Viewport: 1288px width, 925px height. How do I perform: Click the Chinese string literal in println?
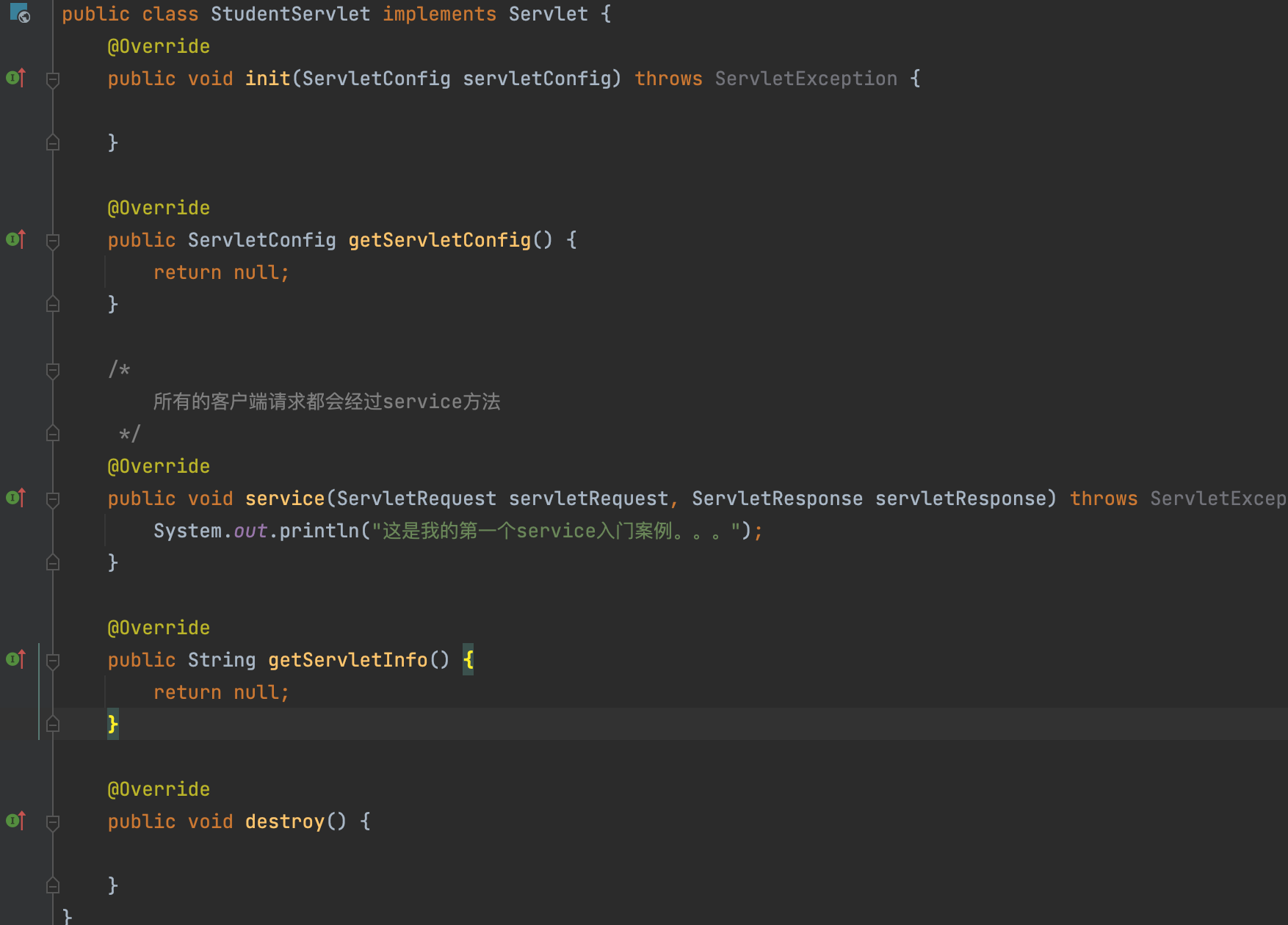coord(556,531)
